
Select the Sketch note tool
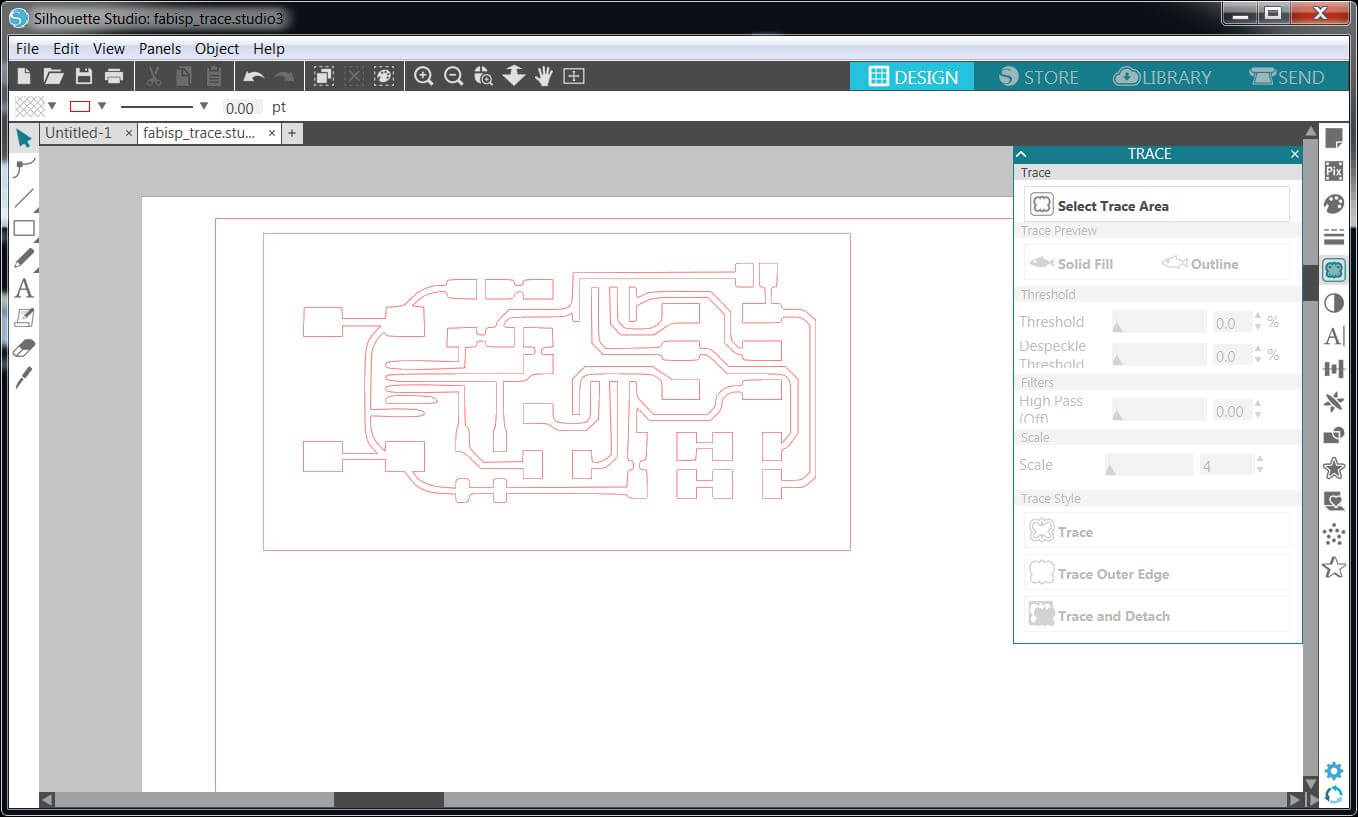24,318
